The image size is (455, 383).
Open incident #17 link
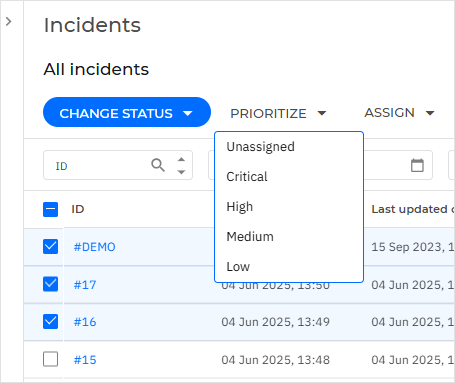coord(85,285)
